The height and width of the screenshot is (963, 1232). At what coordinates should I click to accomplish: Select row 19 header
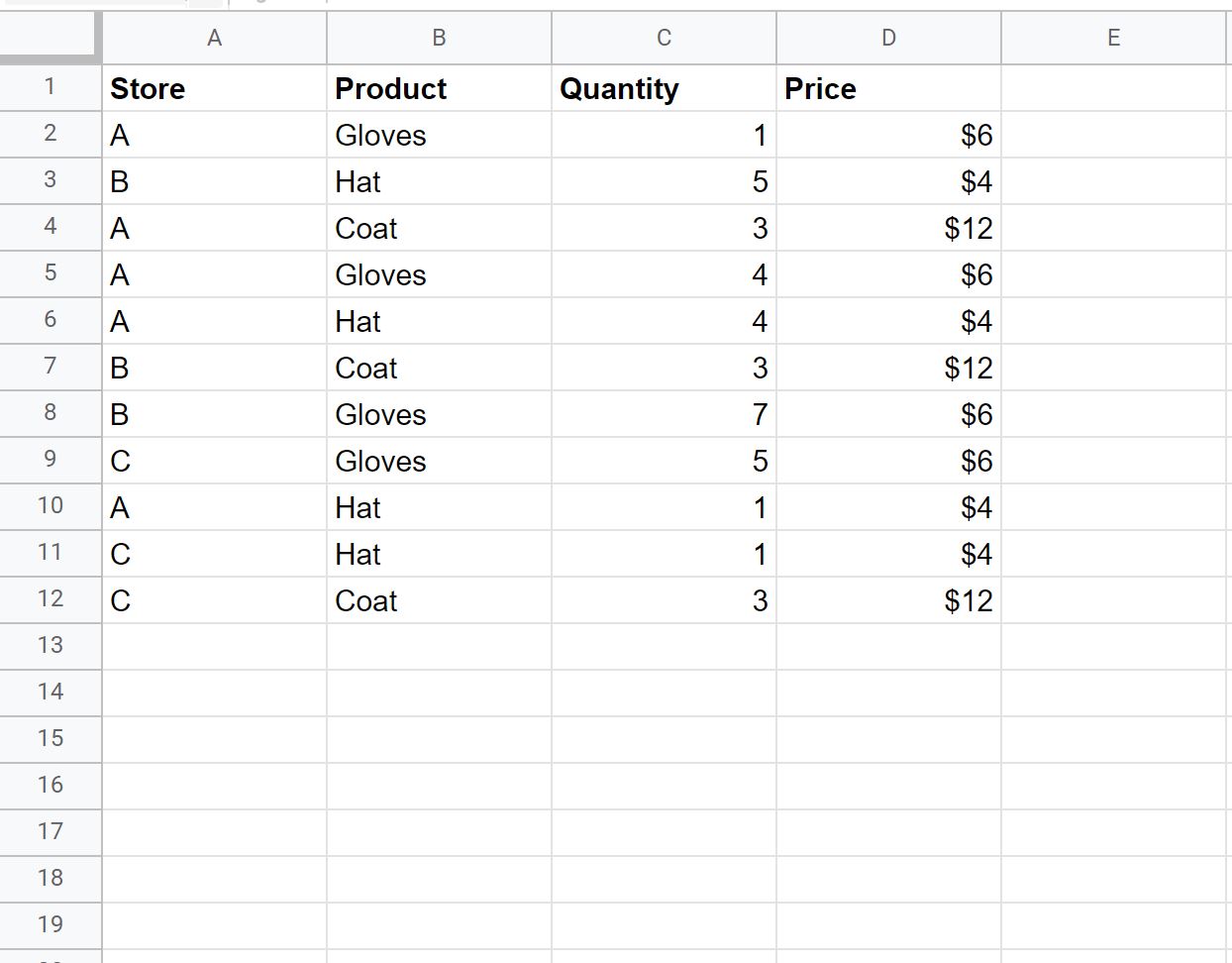[x=51, y=925]
